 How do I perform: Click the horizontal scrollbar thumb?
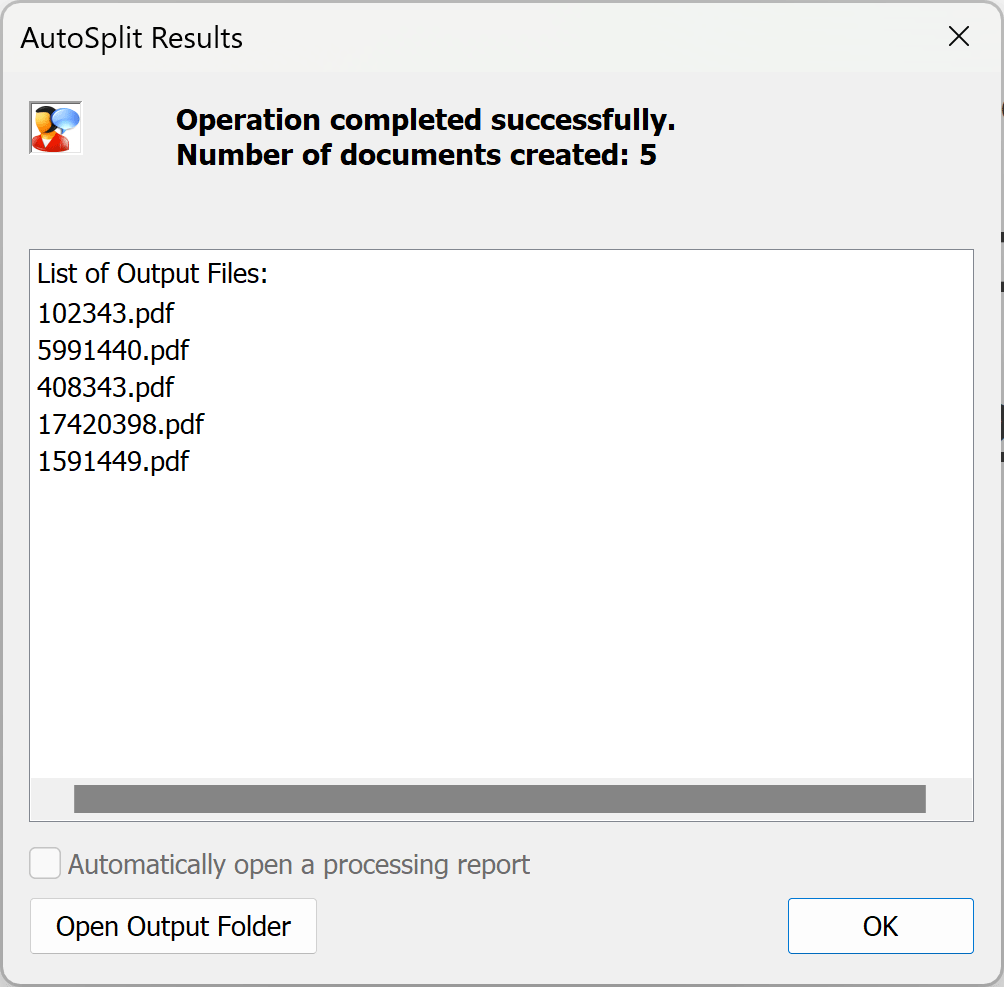pos(499,799)
